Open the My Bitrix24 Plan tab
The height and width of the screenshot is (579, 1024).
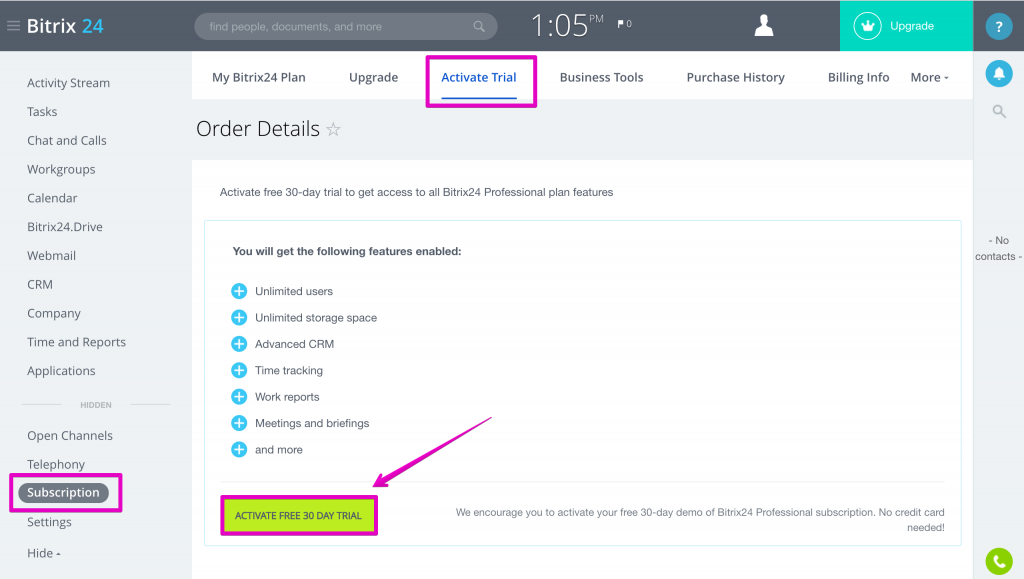[x=259, y=77]
